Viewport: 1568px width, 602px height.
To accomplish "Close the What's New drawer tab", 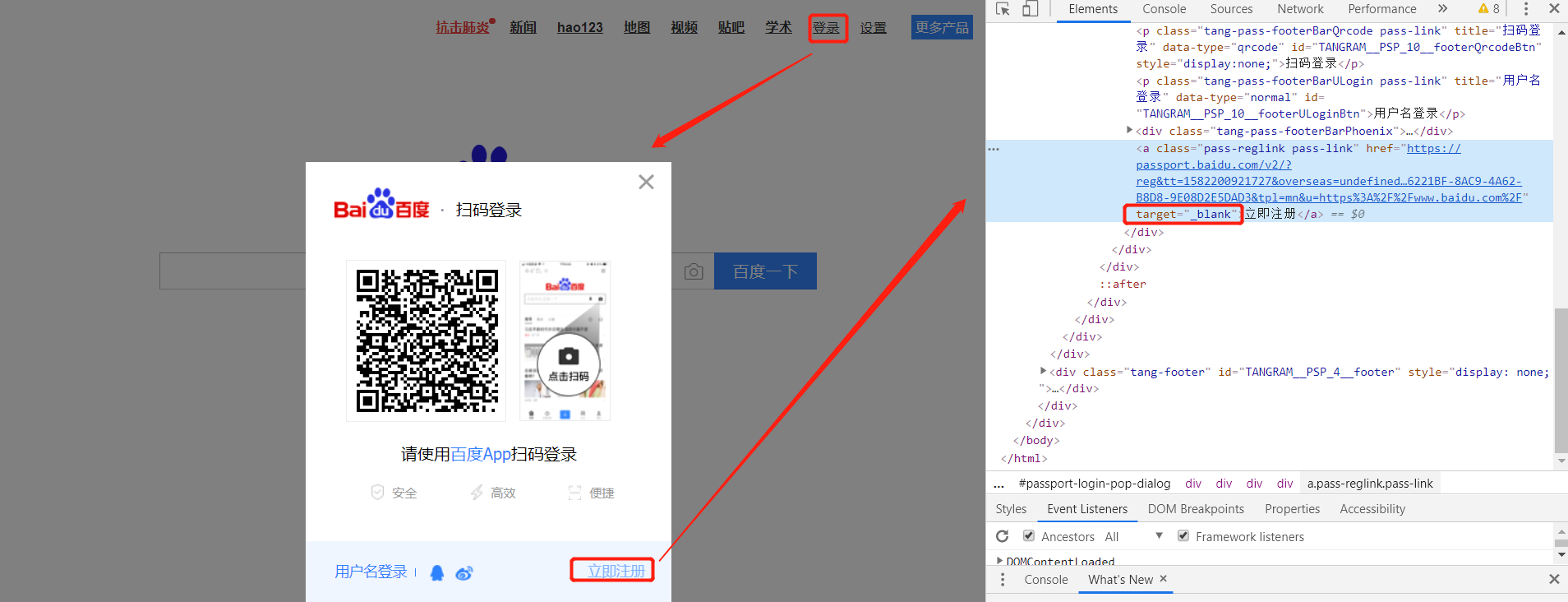I will point(1163,579).
